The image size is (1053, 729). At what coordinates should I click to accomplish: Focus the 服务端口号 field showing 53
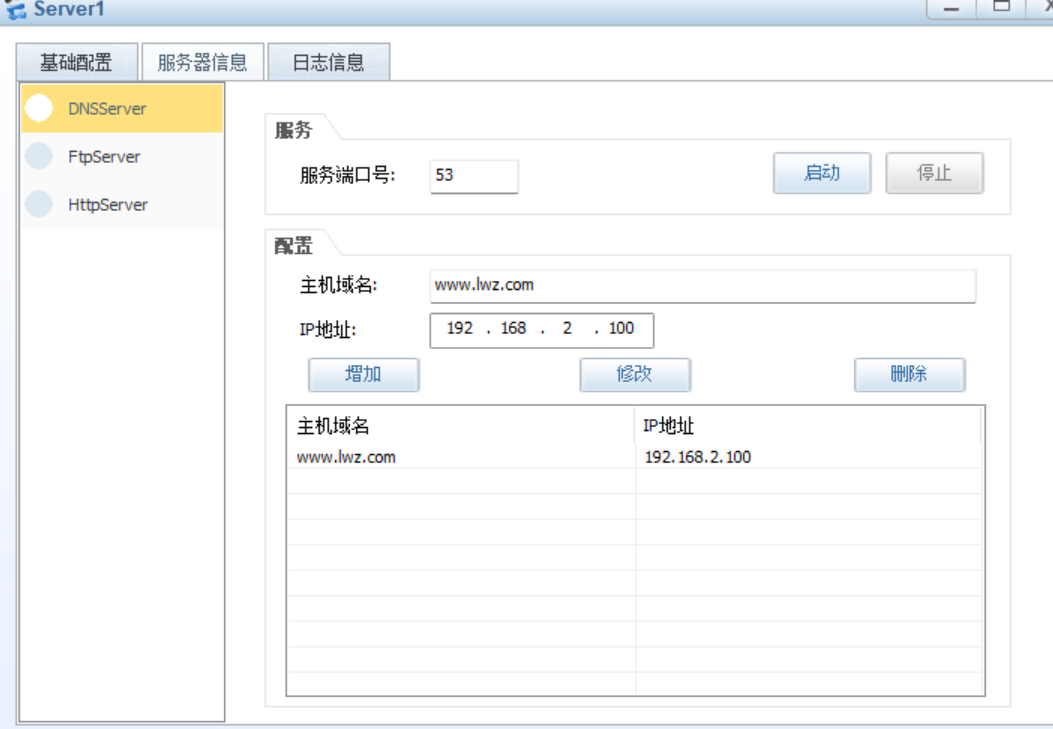click(474, 176)
